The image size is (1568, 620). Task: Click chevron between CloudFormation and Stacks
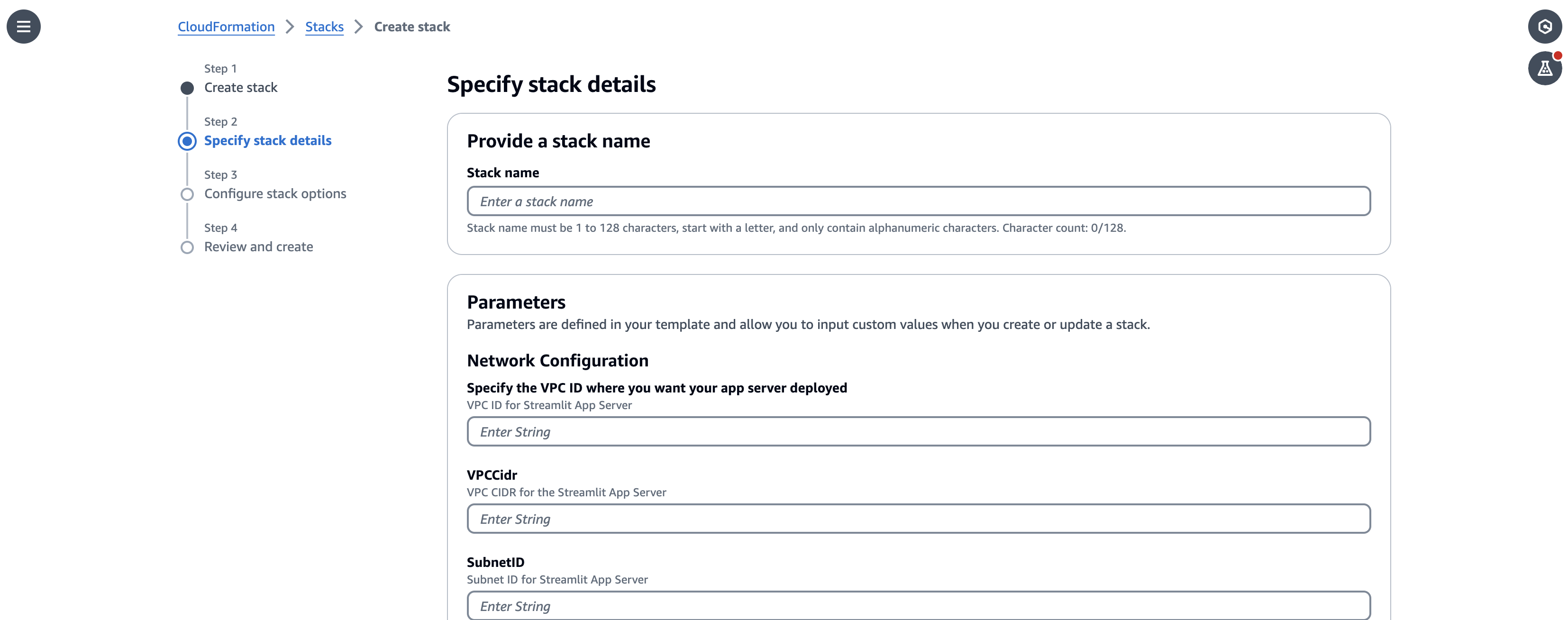click(290, 27)
